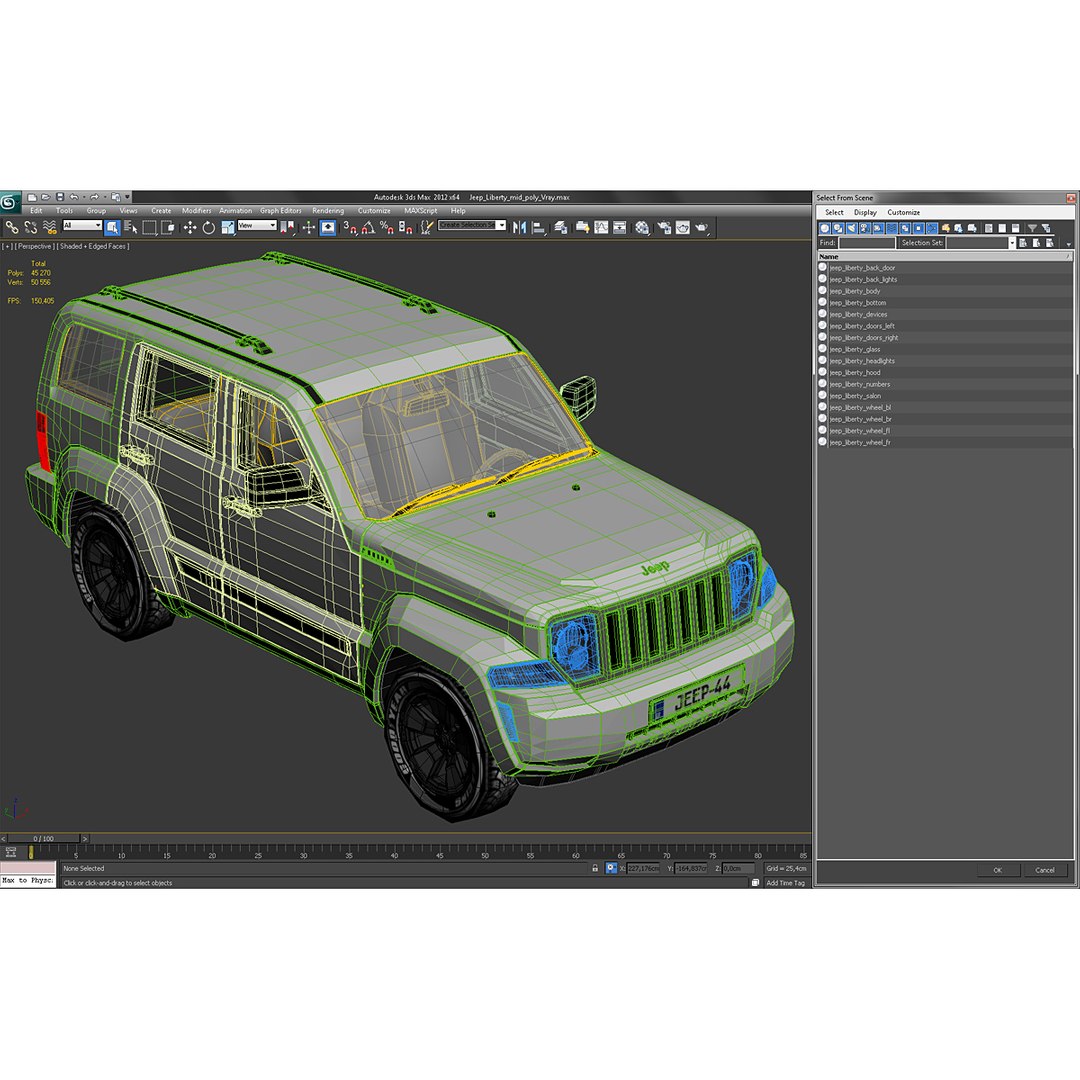Open the Edit menu
The width and height of the screenshot is (1080, 1080).
coord(37,211)
